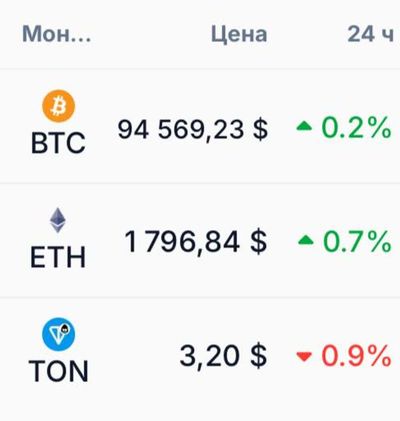This screenshot has height=421, width=400.
Task: Tap the blue Toncoin logo icon
Action: [x=58, y=334]
